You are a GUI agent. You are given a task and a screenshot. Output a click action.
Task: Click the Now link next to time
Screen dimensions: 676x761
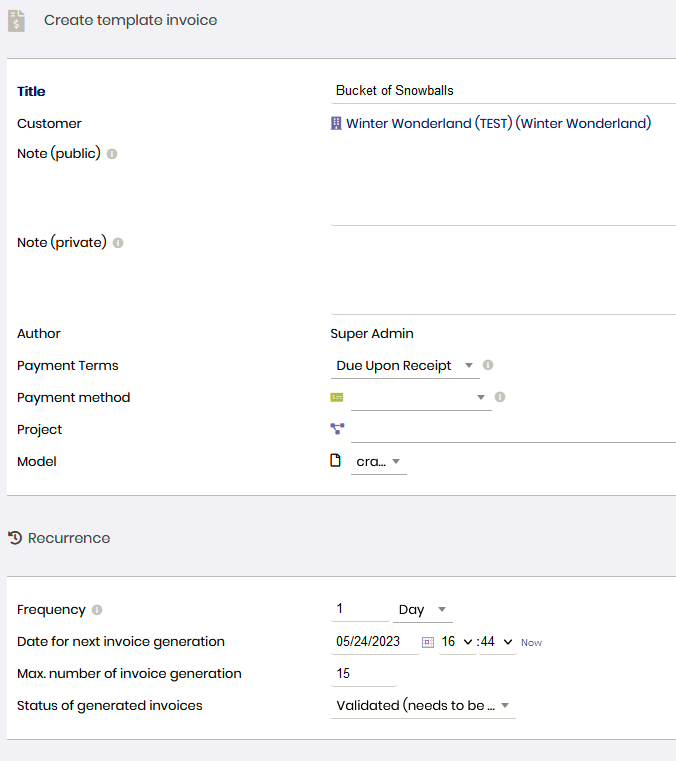(531, 643)
